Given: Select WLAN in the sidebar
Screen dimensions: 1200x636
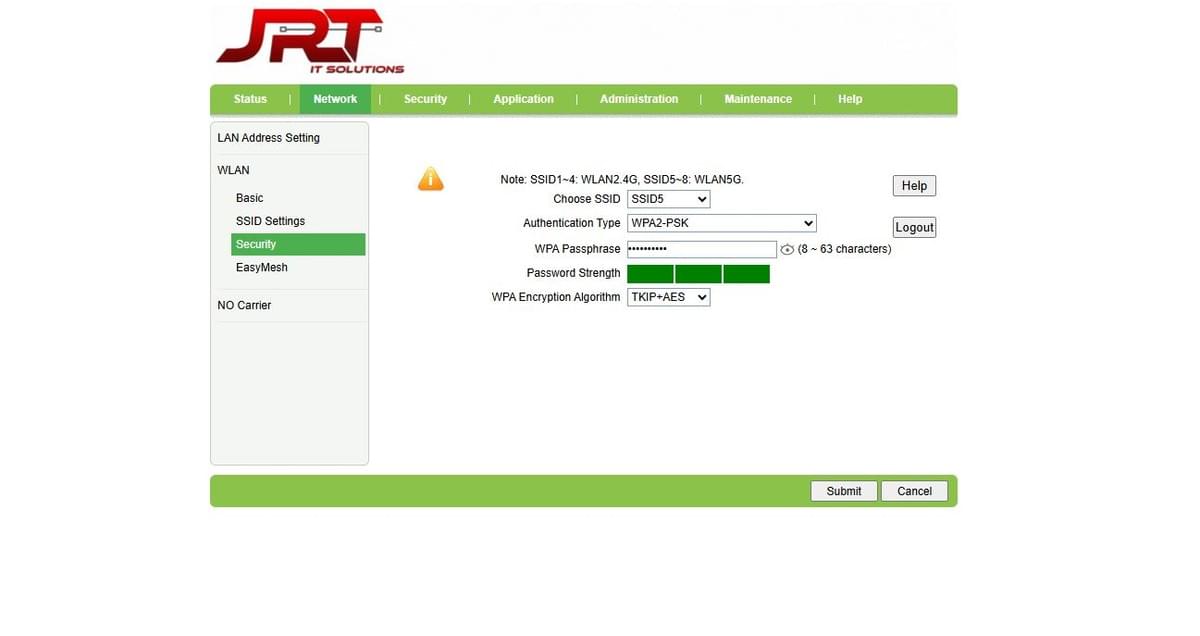Looking at the screenshot, I should tap(234, 170).
